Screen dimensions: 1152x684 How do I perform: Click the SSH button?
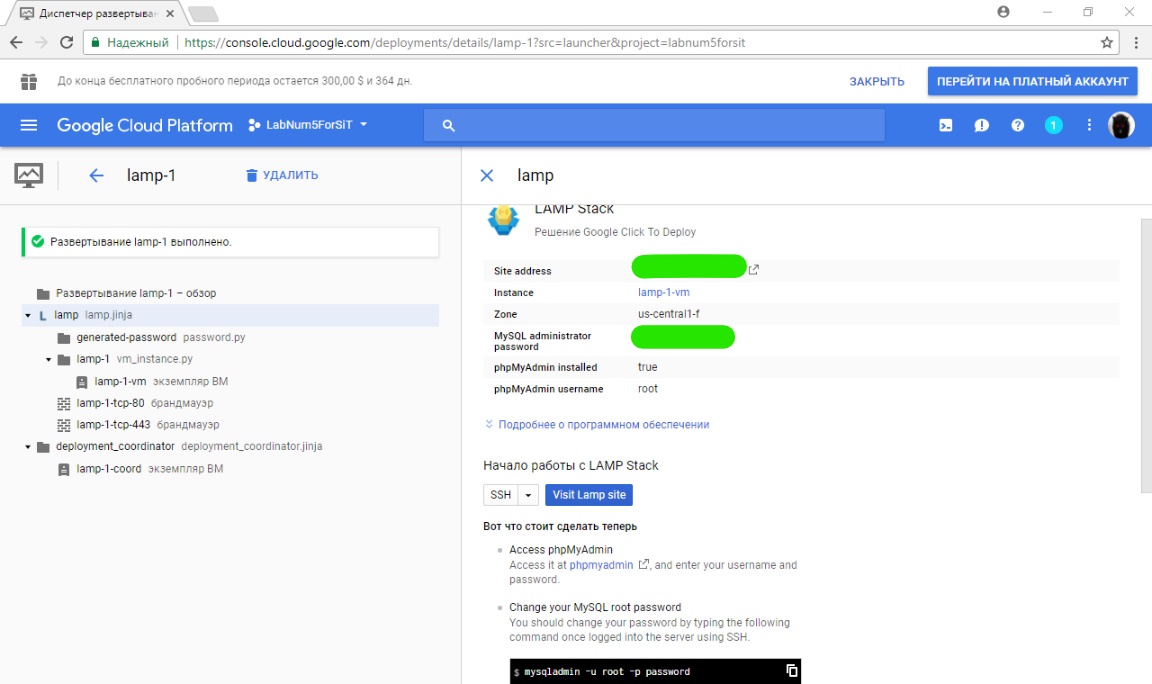[500, 495]
